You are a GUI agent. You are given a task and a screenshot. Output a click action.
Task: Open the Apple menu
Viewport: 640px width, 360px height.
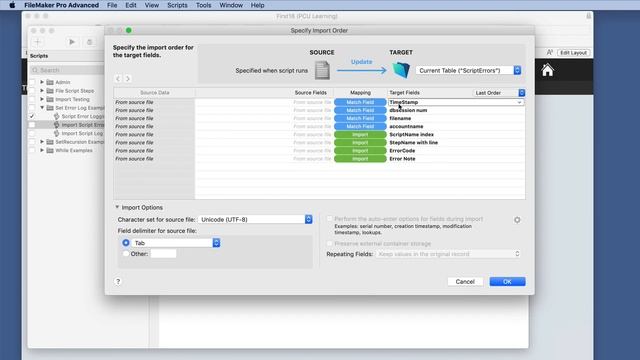[x=12, y=5]
